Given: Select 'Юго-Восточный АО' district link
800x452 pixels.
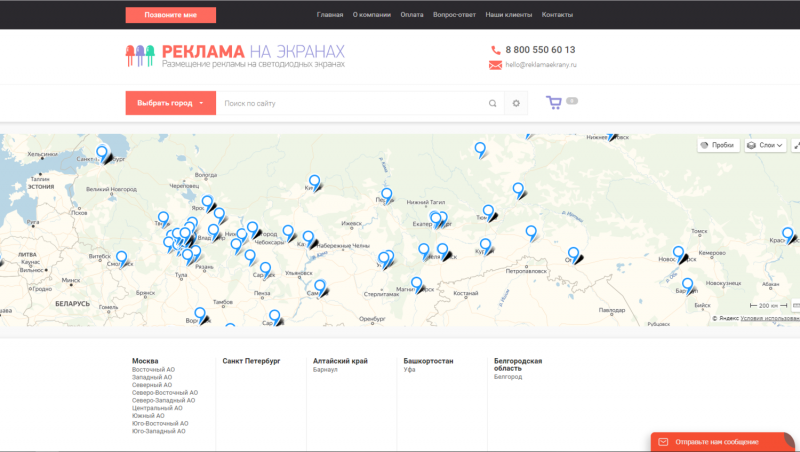Looking at the screenshot, I should click(160, 423).
